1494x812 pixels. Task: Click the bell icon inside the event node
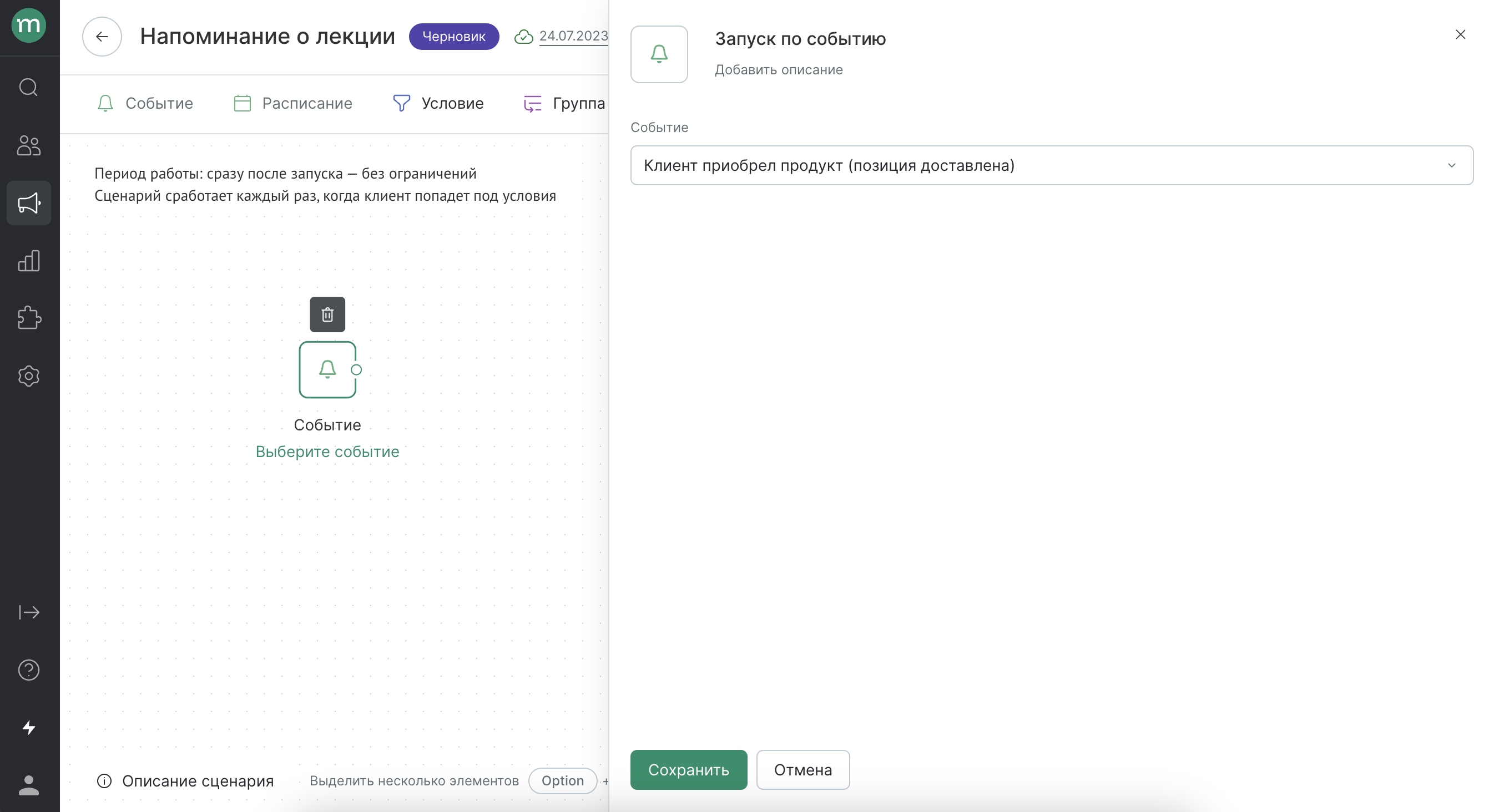tap(327, 369)
